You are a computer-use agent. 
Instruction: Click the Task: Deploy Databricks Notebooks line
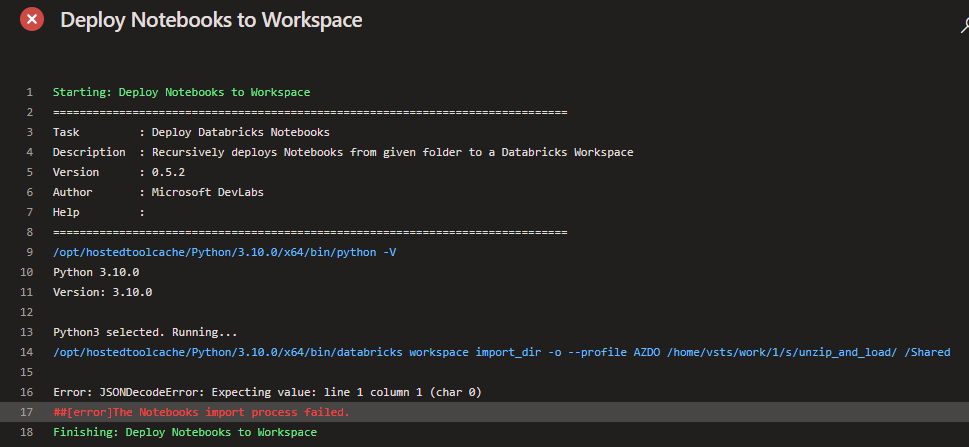pos(191,132)
